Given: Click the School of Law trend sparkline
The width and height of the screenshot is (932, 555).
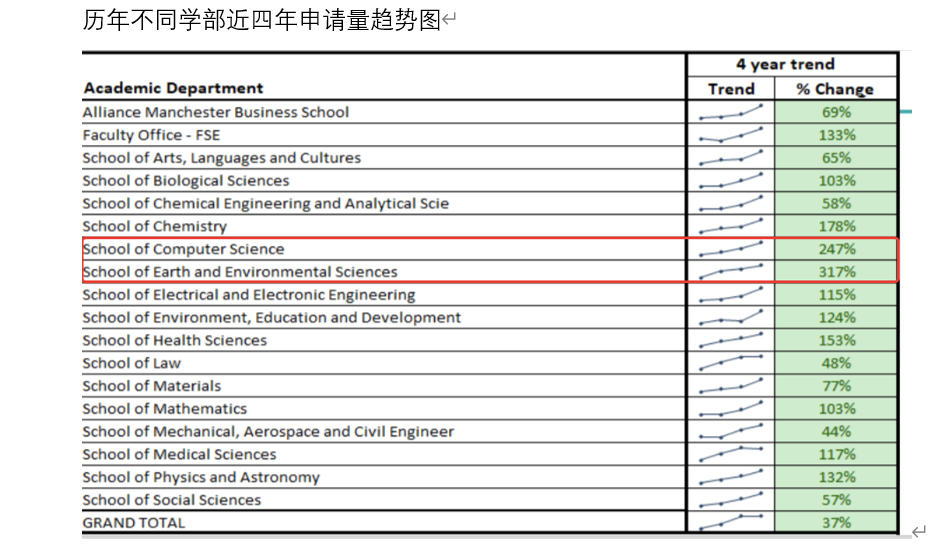Looking at the screenshot, I should (x=731, y=362).
